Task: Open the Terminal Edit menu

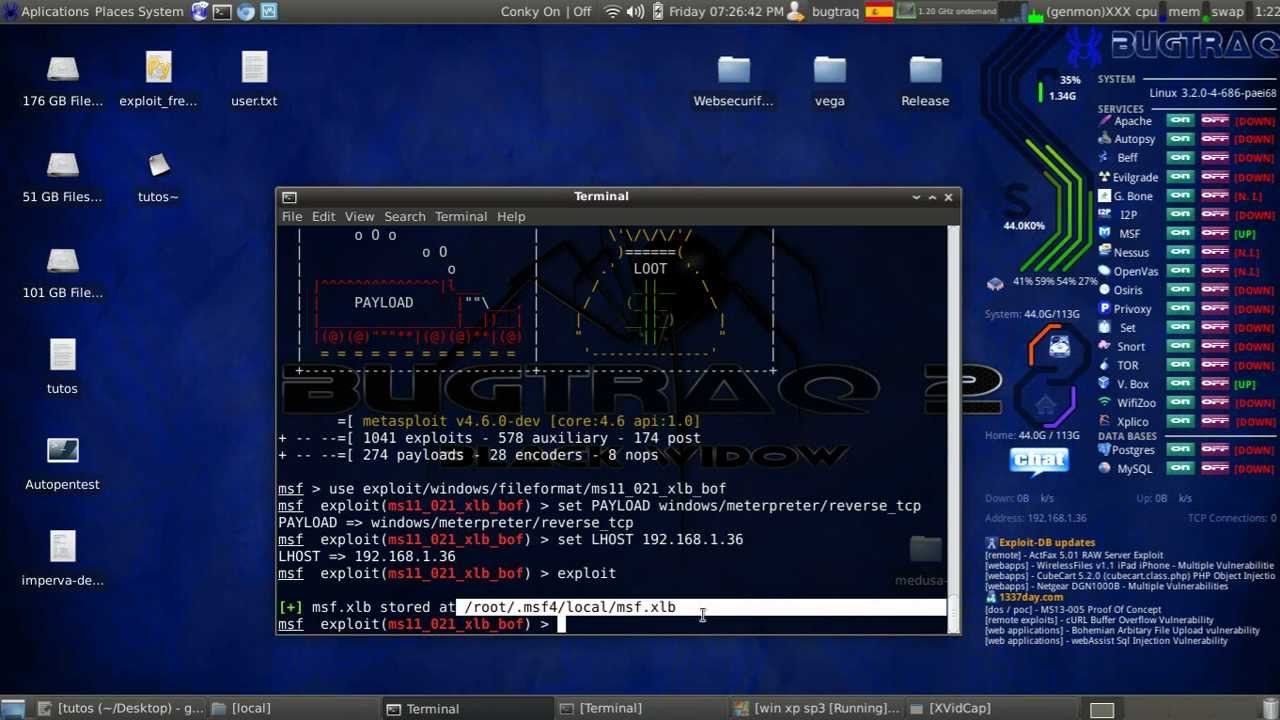Action: click(323, 216)
